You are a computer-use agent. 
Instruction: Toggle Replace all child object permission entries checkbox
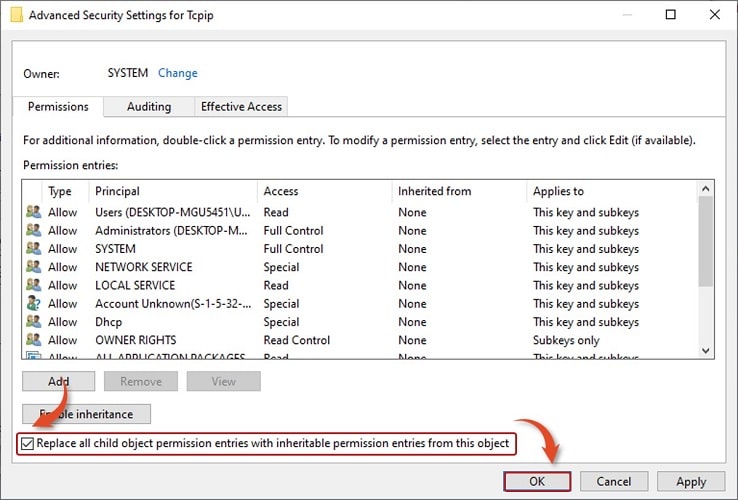28,444
